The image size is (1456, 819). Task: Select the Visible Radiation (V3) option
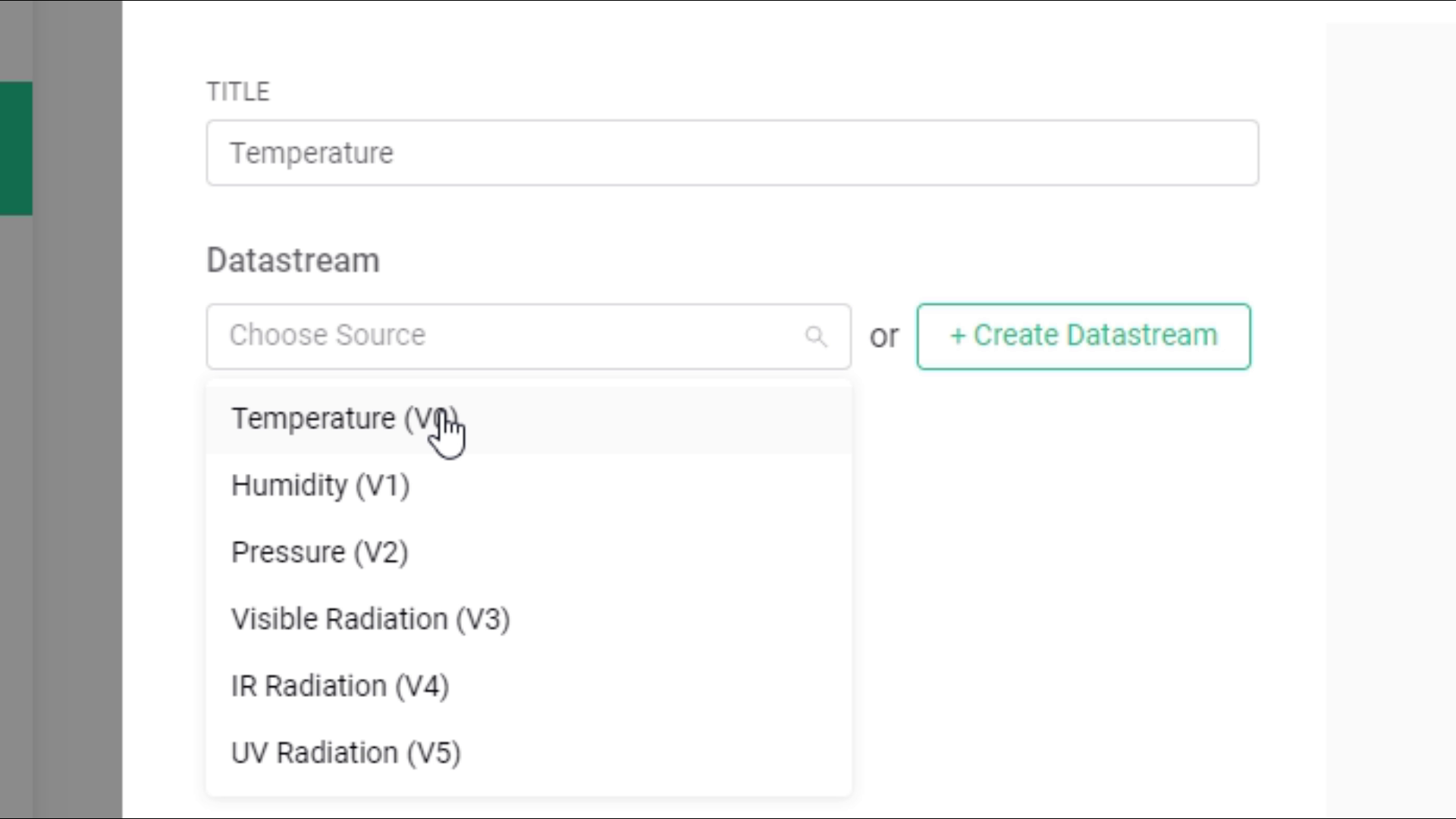click(x=370, y=619)
